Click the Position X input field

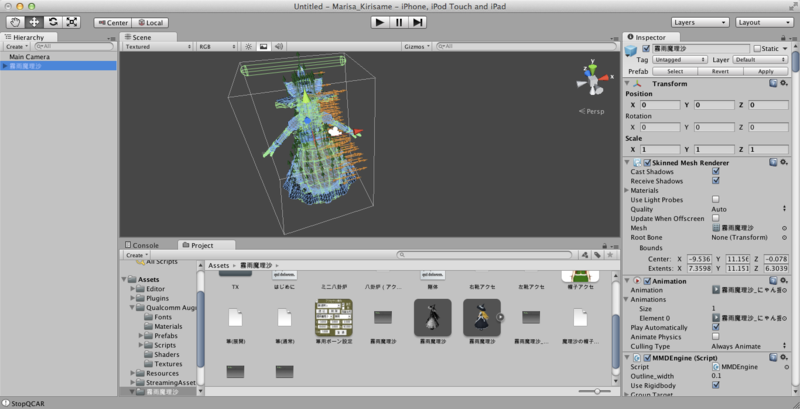pyautogui.click(x=660, y=105)
